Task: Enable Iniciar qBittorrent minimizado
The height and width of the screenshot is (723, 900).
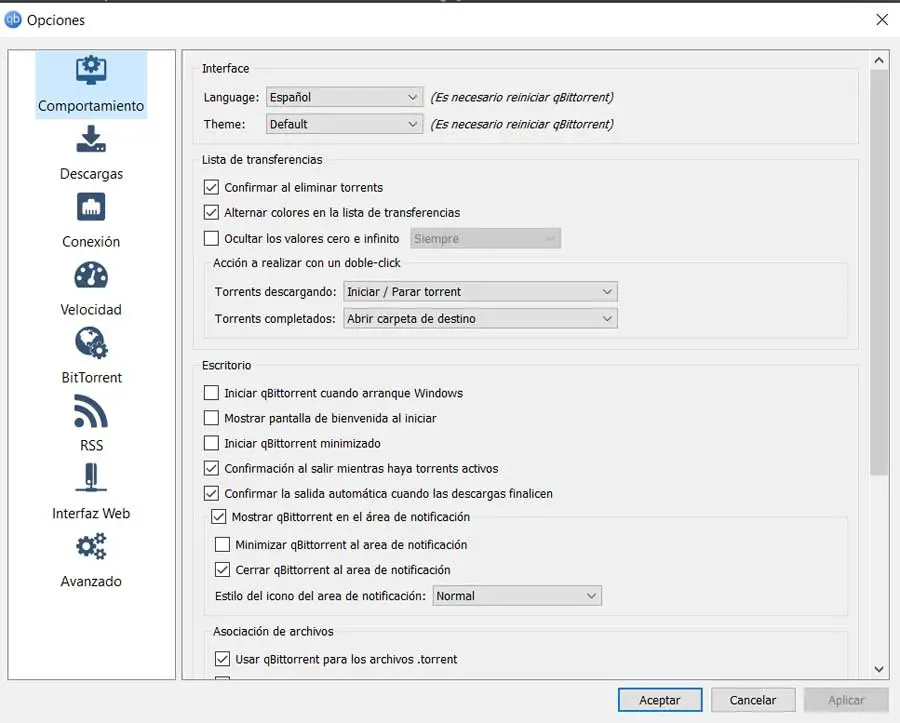Action: pyautogui.click(x=211, y=443)
